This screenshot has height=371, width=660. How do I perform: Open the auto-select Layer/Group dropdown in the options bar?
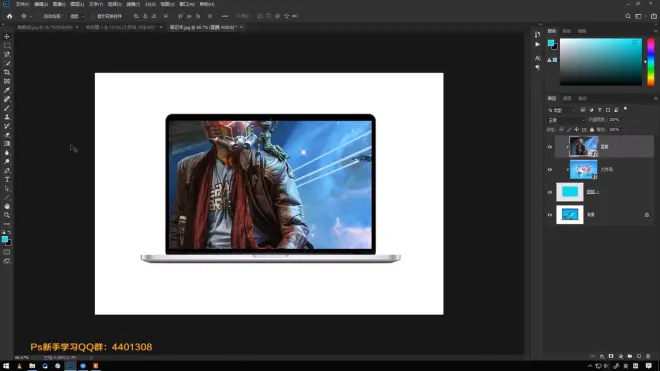tap(77, 16)
